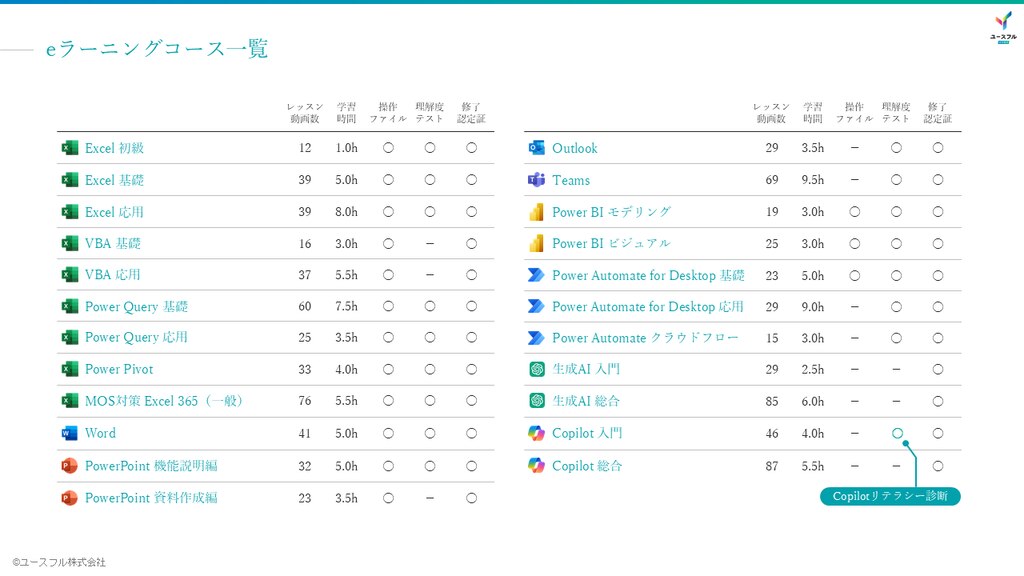Click the ユースフル company logo
This screenshot has width=1024, height=576.
click(1003, 27)
